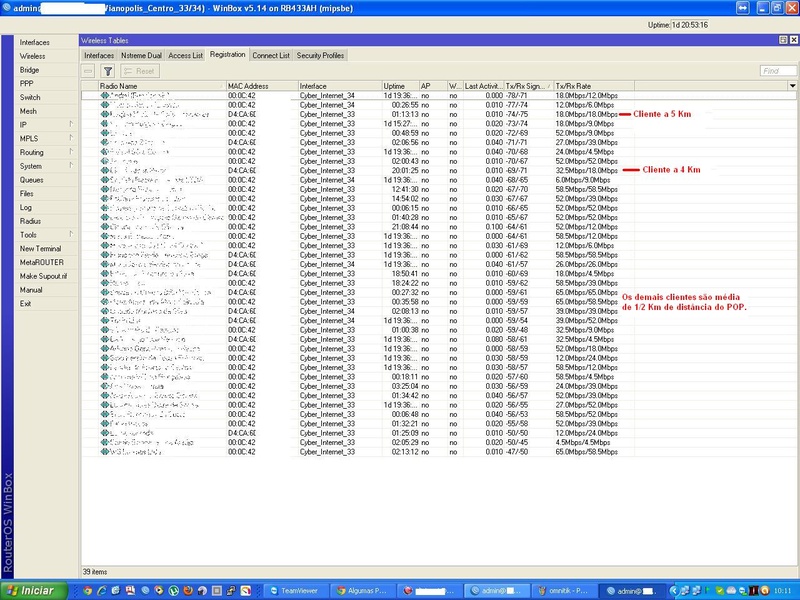Open the Algumas P... Chrome taskbar window

(x=362, y=591)
